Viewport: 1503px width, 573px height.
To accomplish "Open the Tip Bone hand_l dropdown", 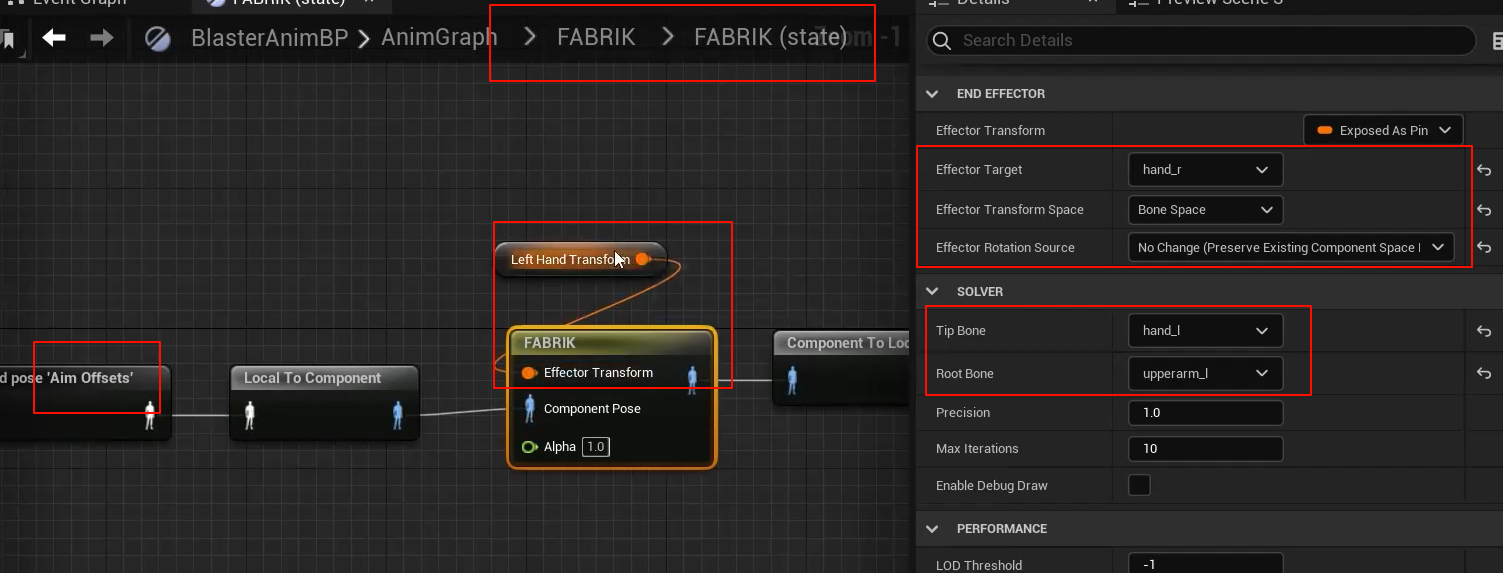I will (1205, 331).
